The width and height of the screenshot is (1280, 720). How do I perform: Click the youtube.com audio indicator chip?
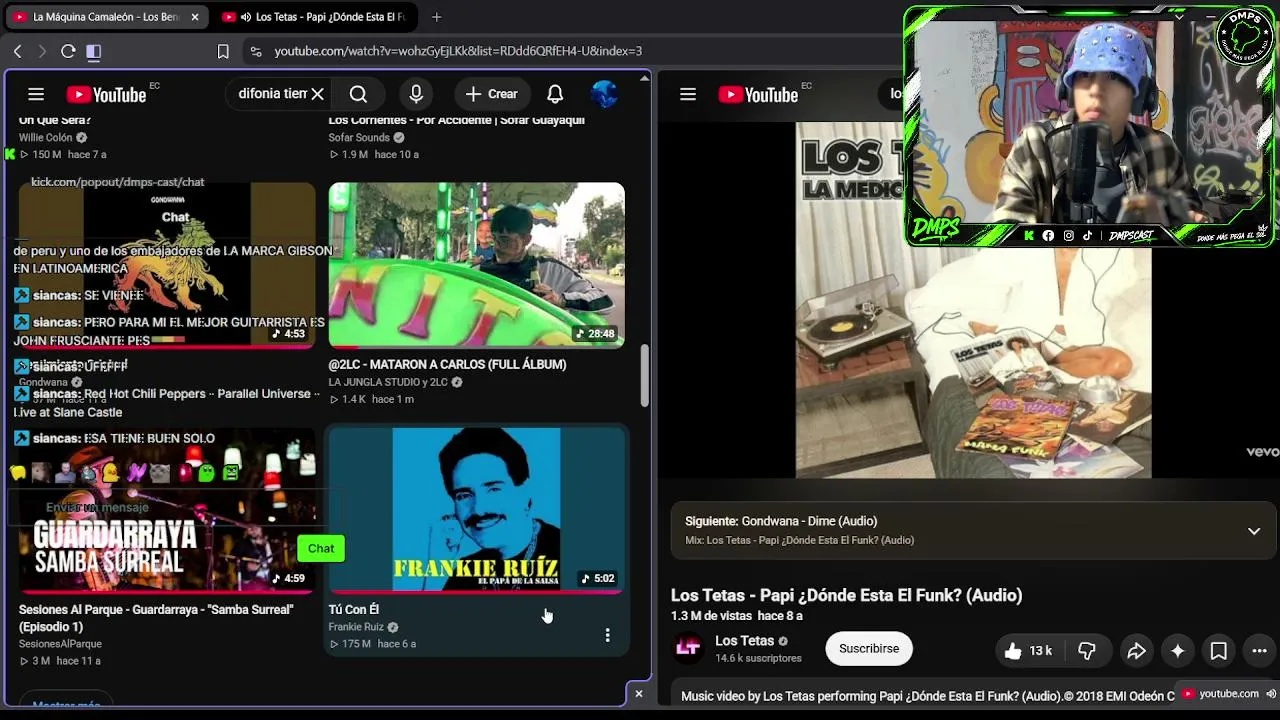pyautogui.click(x=1228, y=693)
